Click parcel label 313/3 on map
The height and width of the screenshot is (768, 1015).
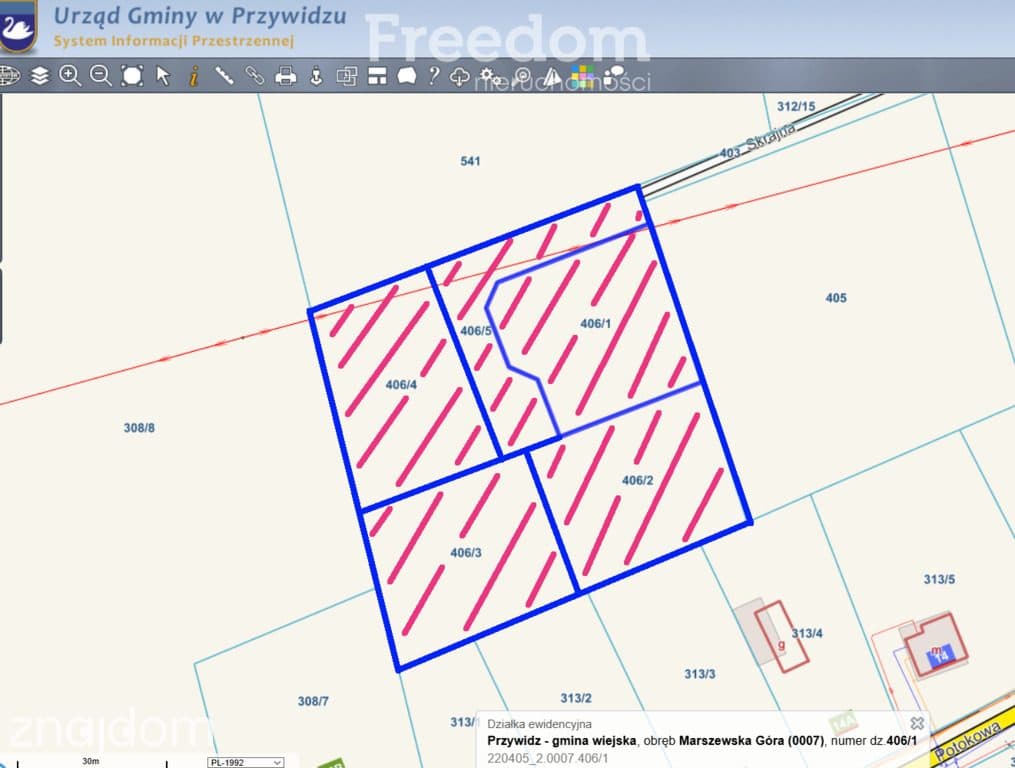[700, 673]
